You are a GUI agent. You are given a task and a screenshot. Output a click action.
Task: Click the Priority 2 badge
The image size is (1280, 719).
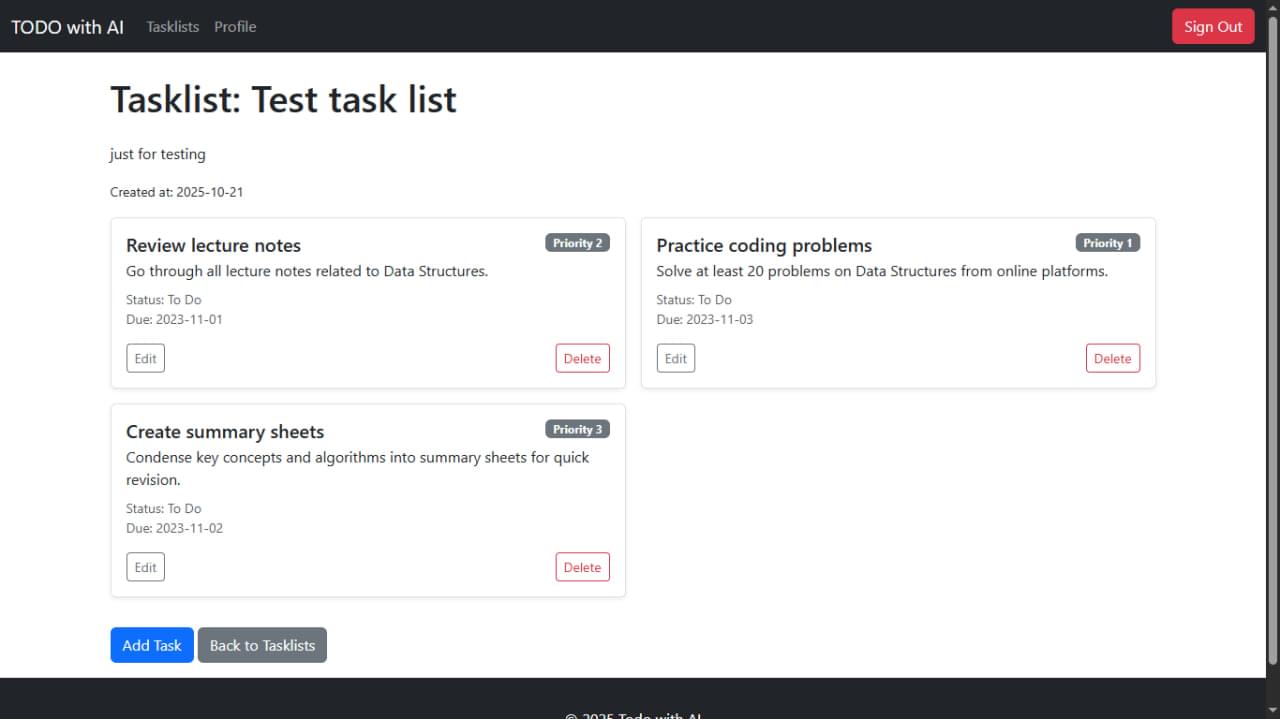pos(577,243)
